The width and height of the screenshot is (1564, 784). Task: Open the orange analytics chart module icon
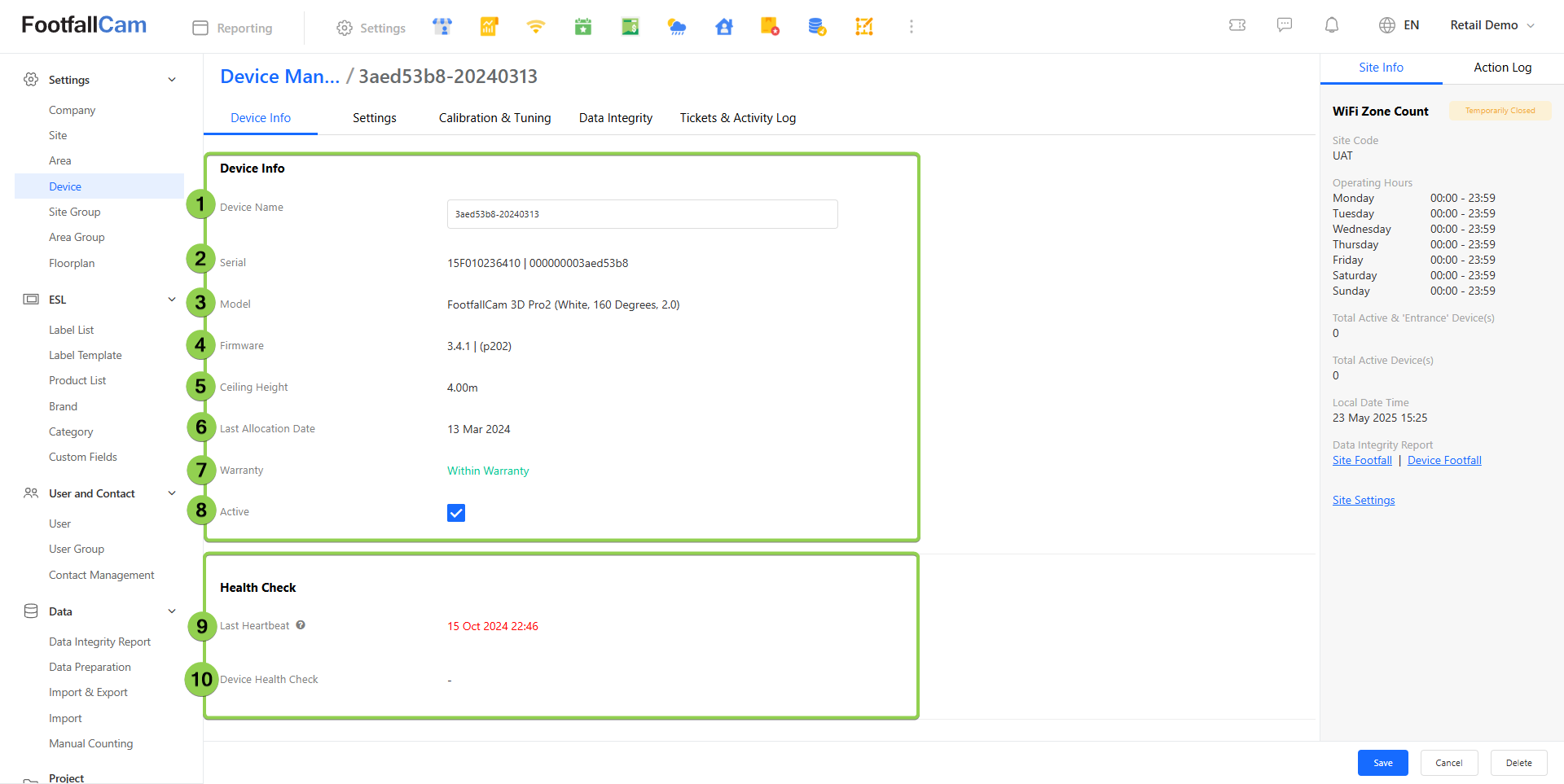click(489, 27)
